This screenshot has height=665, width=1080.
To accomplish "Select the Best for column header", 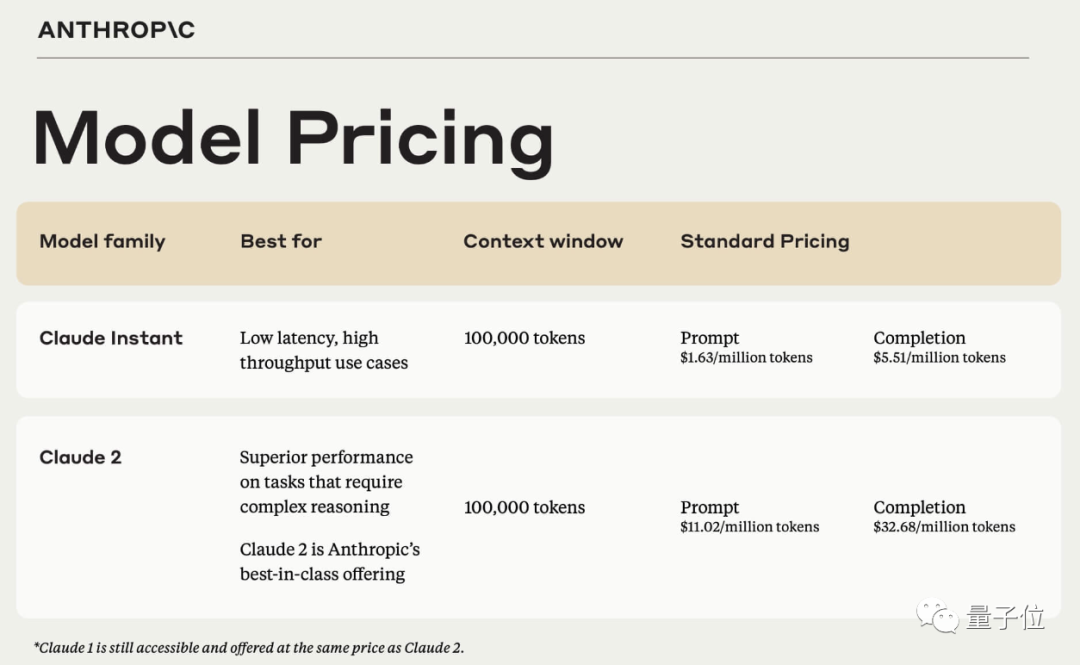I will (281, 241).
